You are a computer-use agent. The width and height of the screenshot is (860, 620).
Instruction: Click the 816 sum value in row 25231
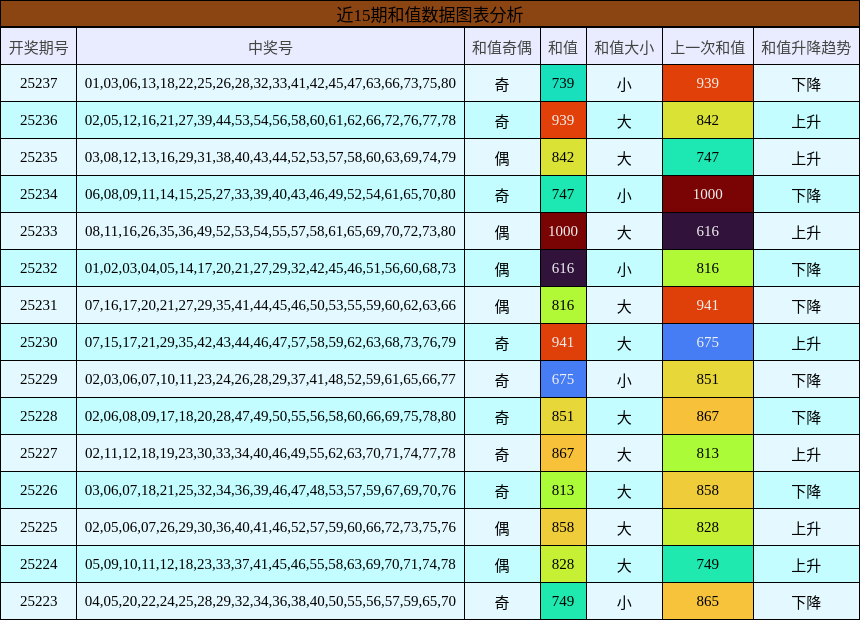pos(563,305)
